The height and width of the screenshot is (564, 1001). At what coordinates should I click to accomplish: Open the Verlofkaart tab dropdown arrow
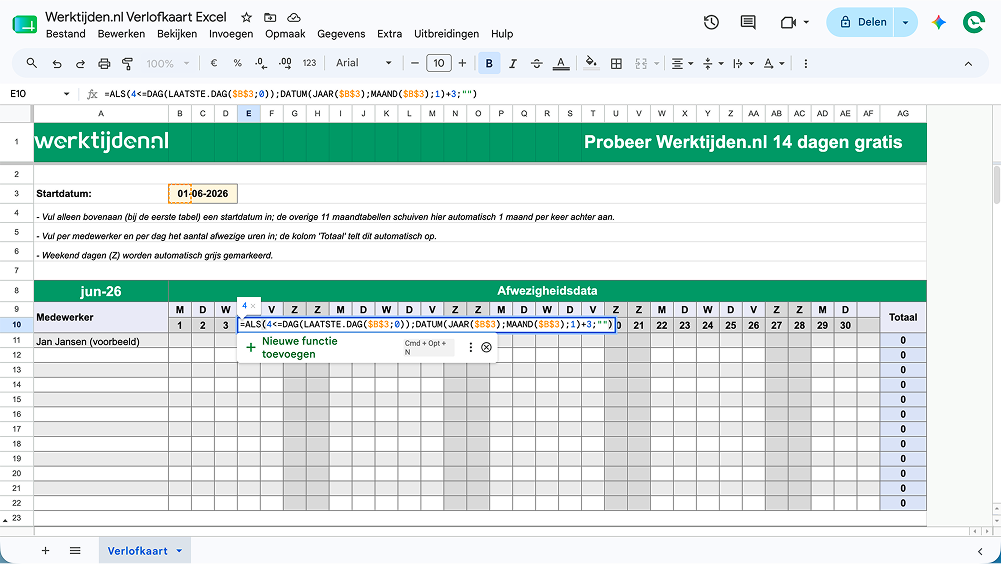click(x=179, y=551)
